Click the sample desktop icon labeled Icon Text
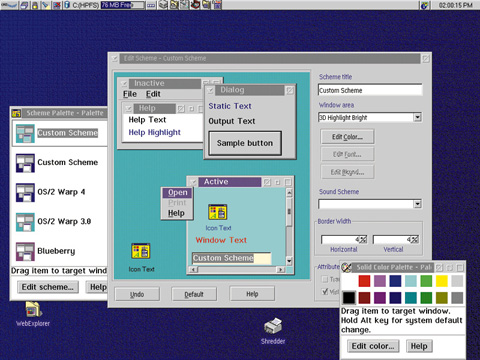Viewport: 480px width, 360px height. 141,251
